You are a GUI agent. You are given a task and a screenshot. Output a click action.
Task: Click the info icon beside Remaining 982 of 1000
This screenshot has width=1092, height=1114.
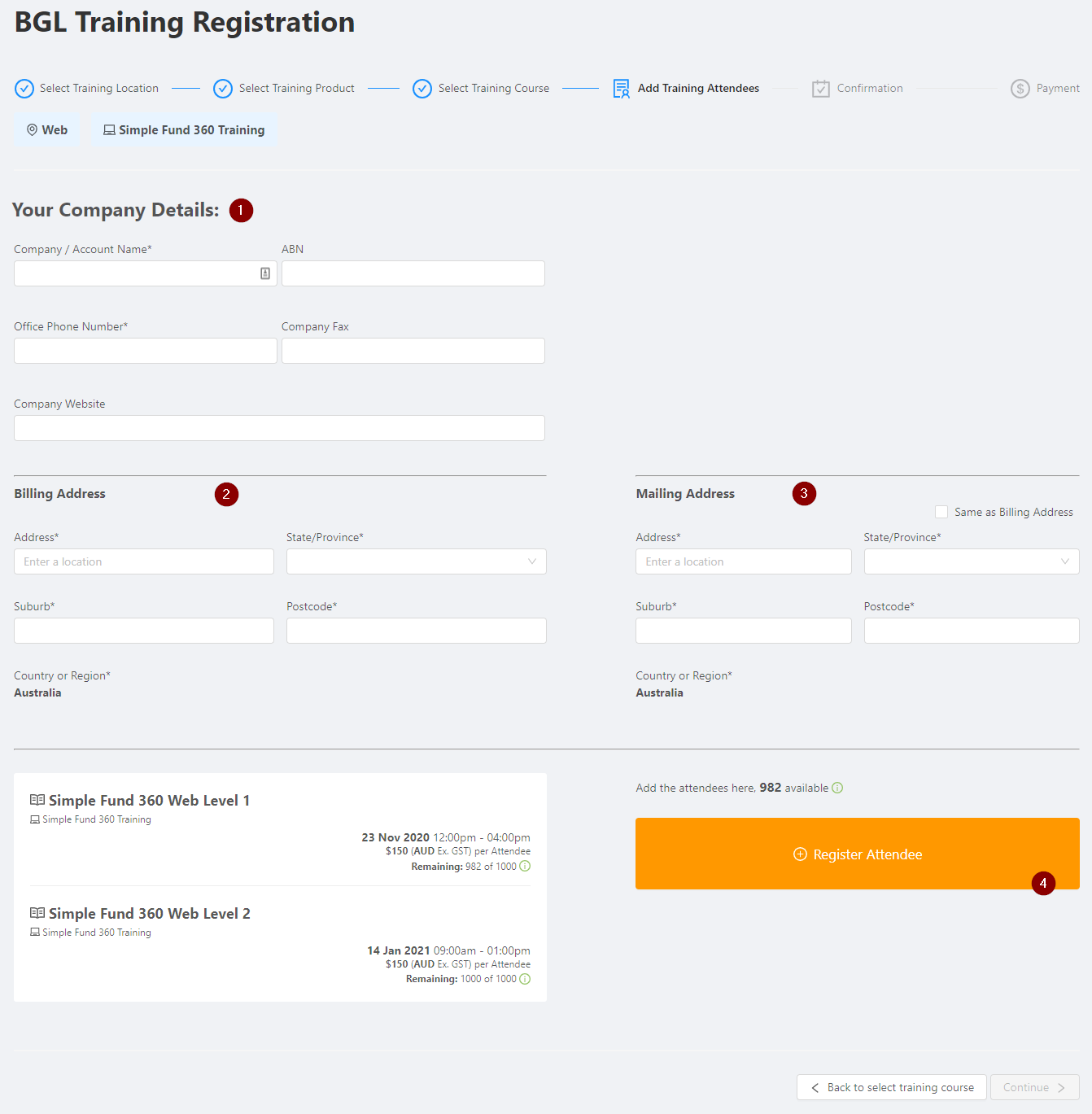[525, 866]
